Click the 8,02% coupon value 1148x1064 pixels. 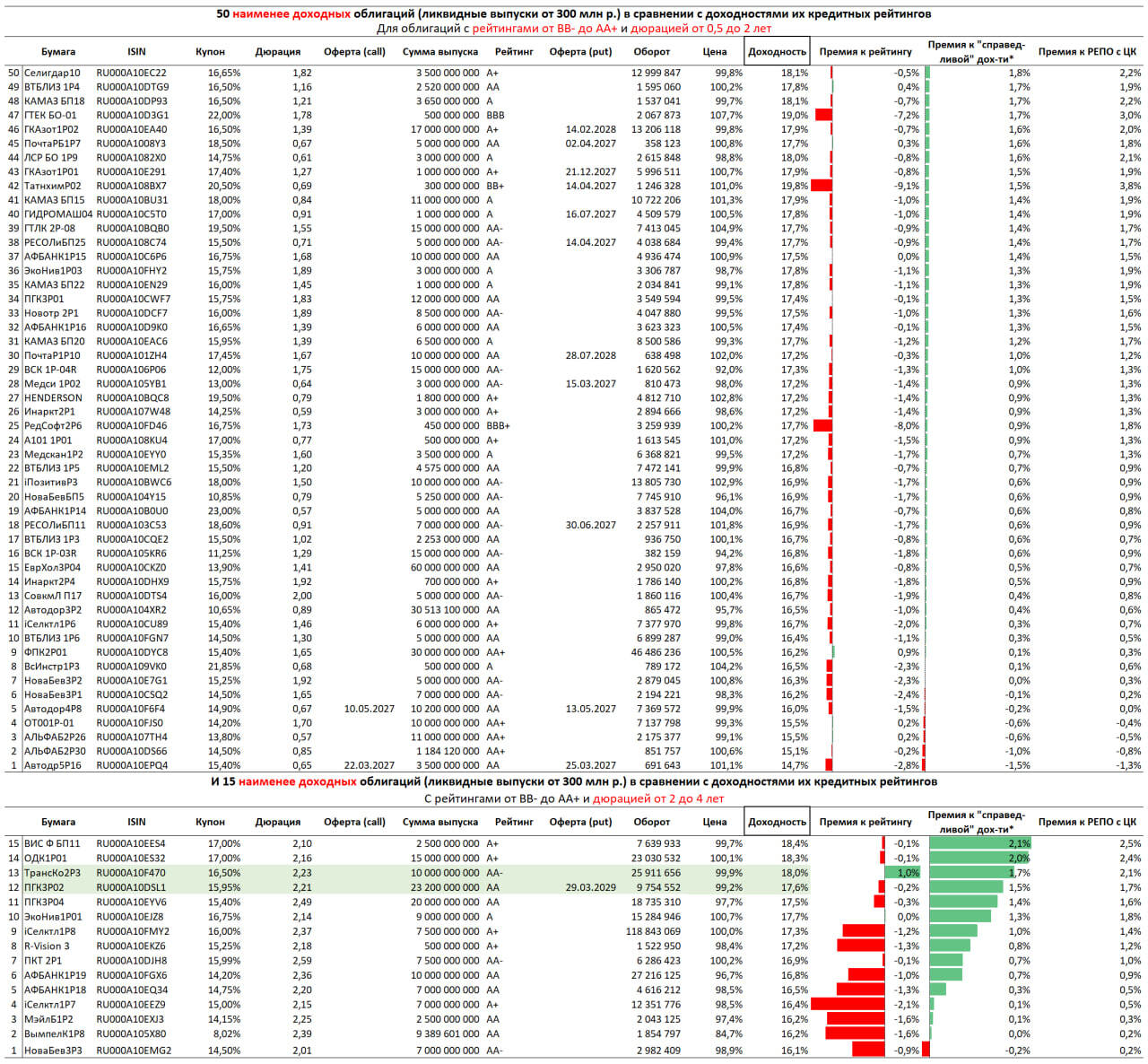point(227,1034)
